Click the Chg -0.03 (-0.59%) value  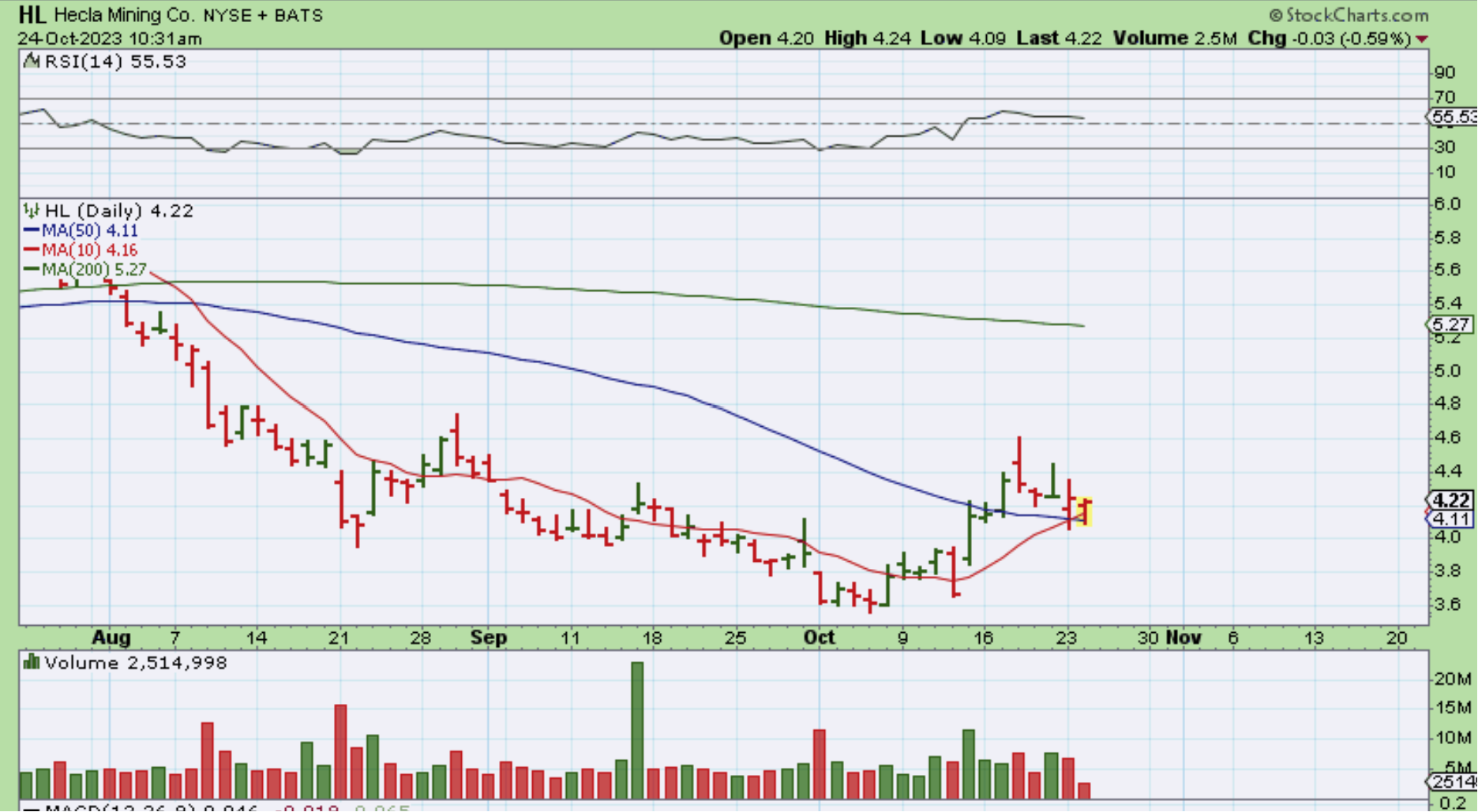coord(1330,38)
